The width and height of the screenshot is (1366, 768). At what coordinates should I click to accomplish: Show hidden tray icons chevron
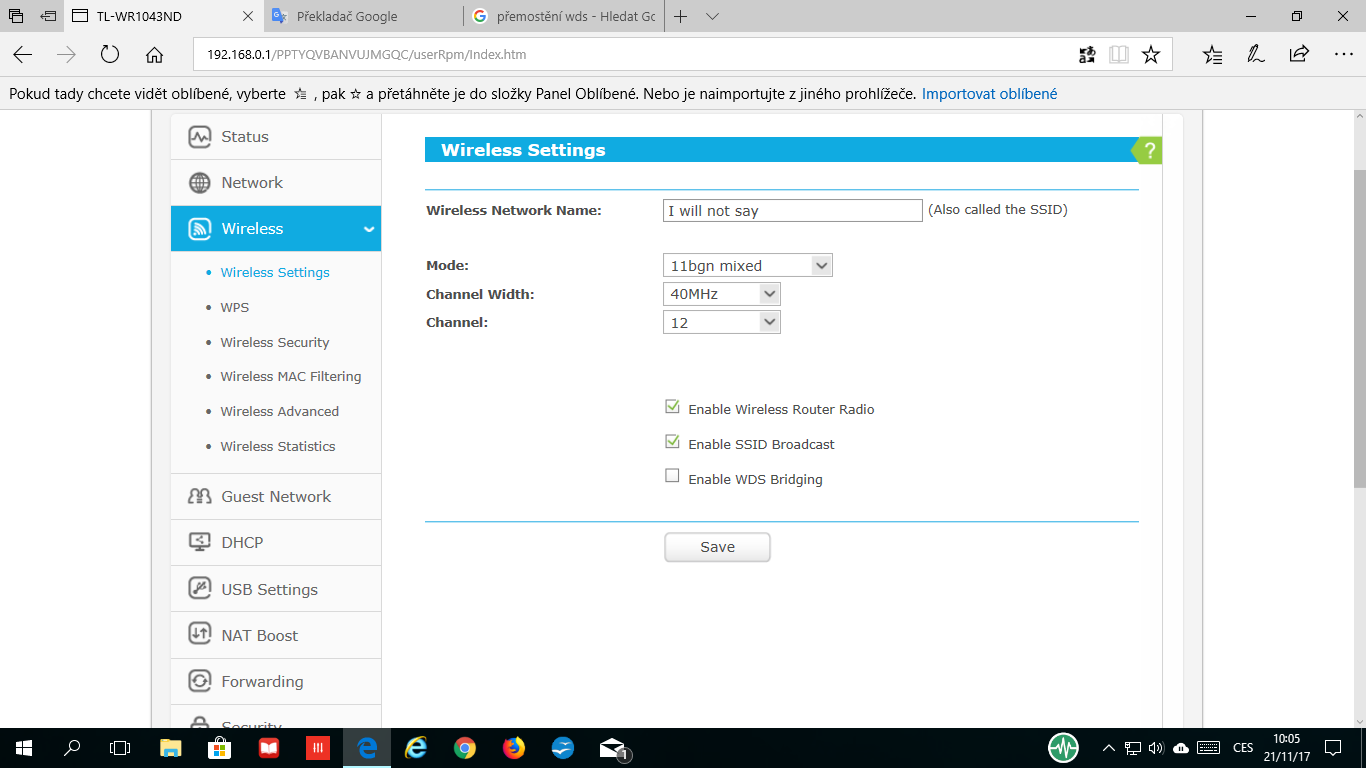coord(1108,748)
